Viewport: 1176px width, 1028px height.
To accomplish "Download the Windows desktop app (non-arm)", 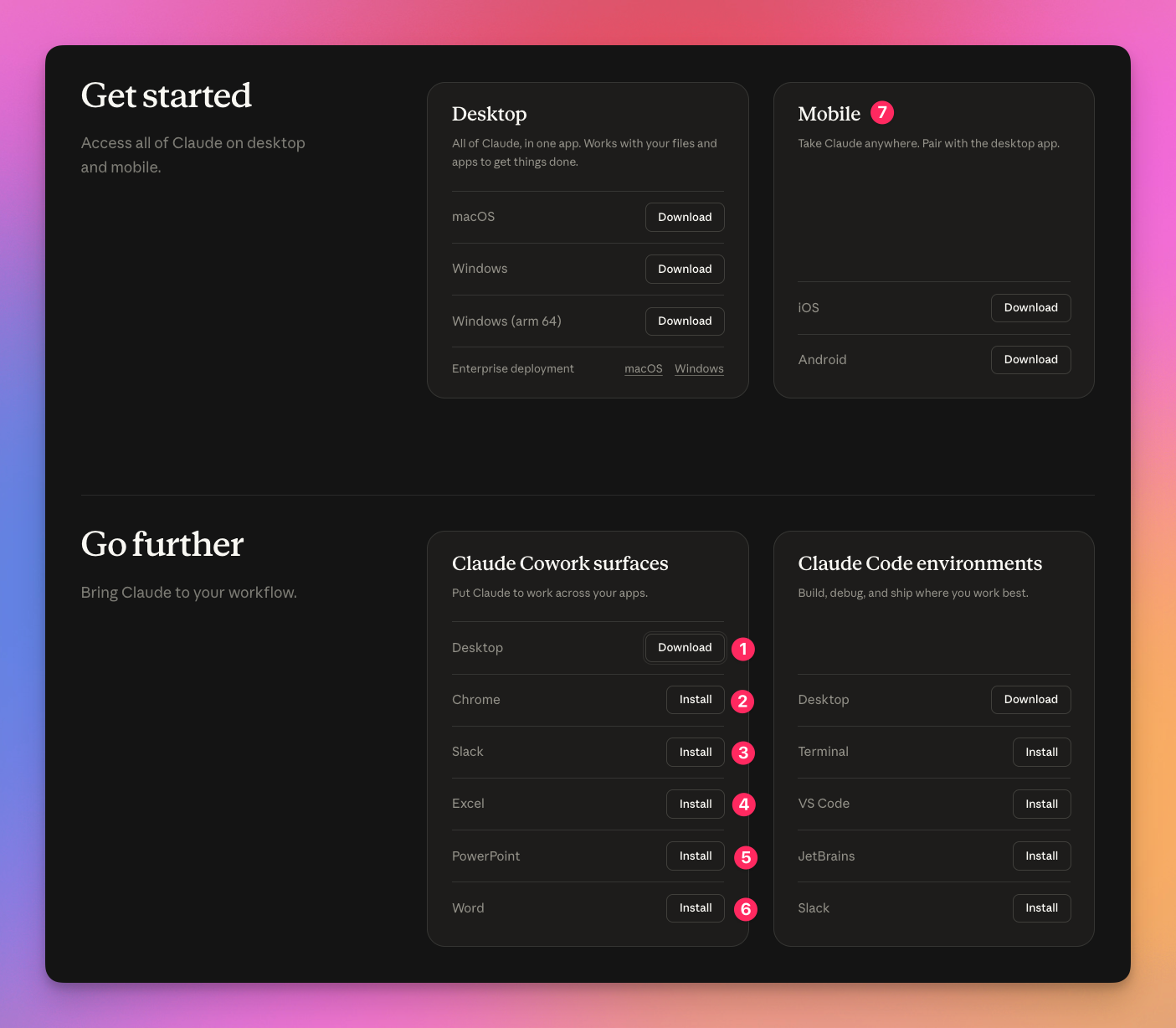I will (x=685, y=269).
